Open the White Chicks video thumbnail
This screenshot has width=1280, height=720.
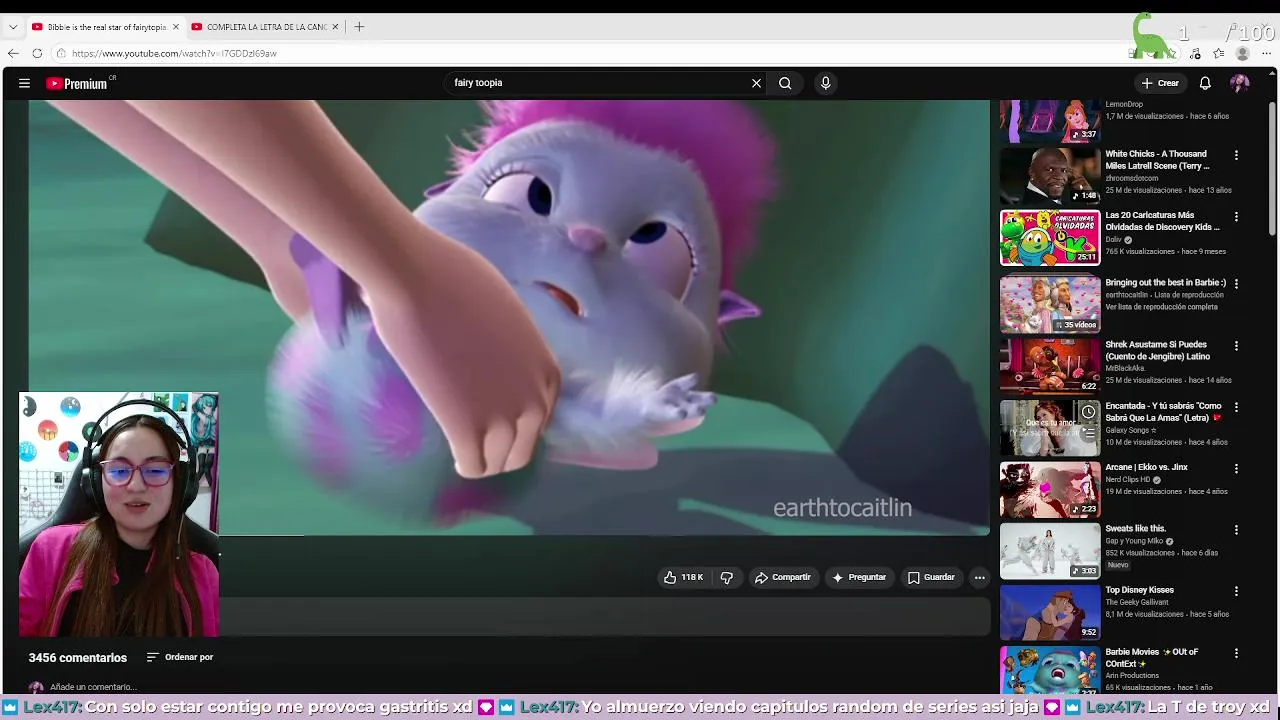[x=1050, y=175]
